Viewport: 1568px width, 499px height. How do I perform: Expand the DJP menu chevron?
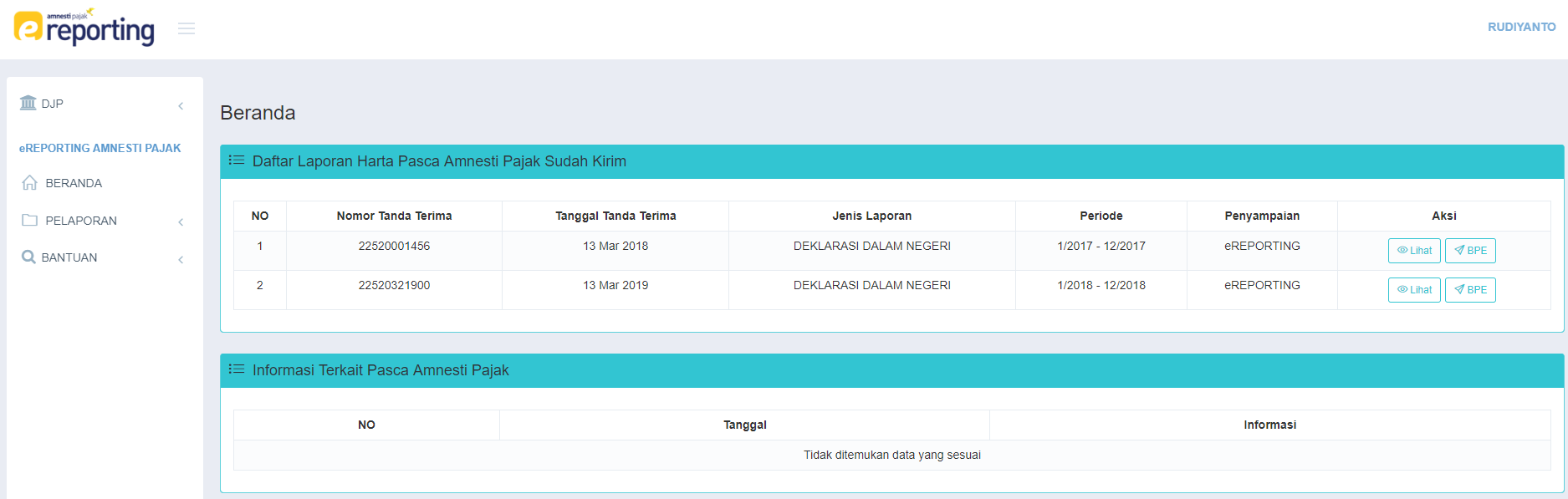(181, 105)
